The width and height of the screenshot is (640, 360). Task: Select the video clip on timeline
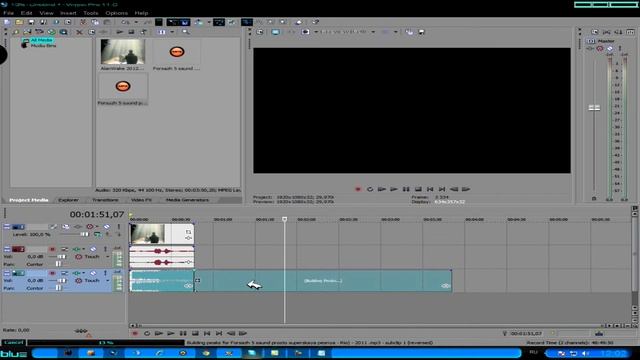pyautogui.click(x=162, y=234)
